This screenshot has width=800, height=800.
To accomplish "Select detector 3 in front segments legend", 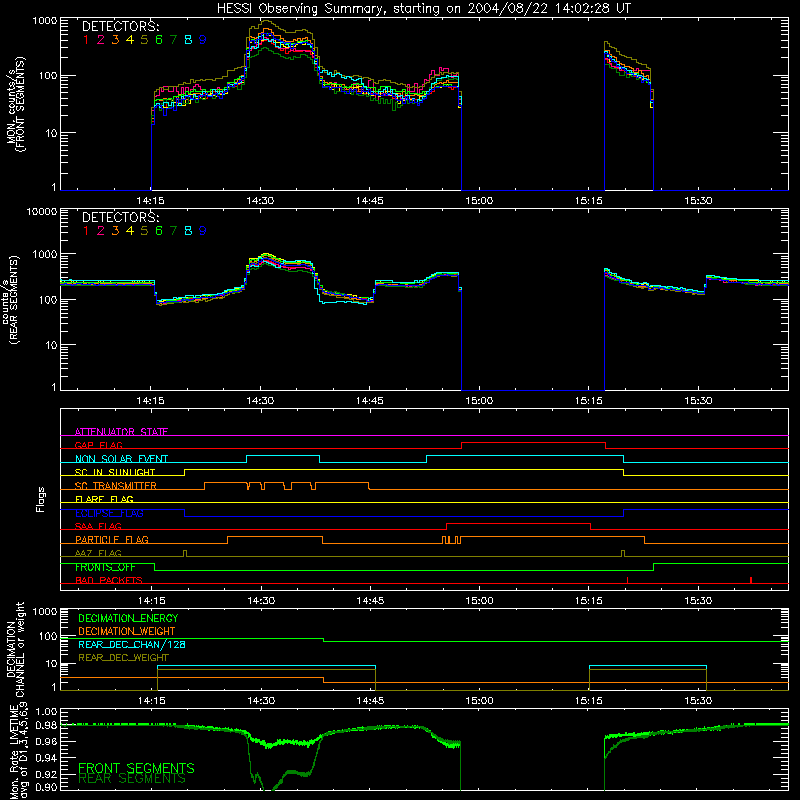I will [x=115, y=40].
